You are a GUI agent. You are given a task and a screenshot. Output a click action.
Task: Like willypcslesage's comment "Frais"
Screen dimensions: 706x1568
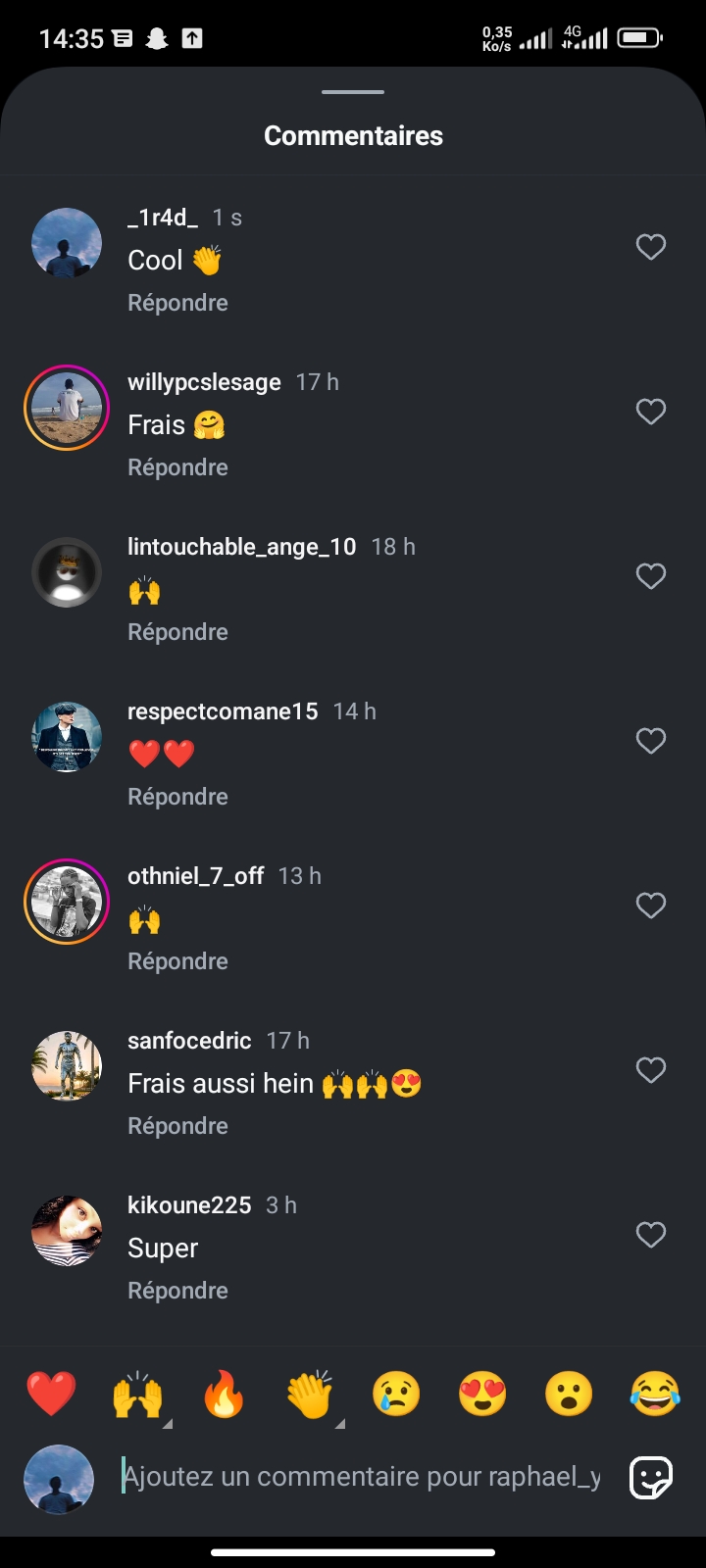coord(651,412)
